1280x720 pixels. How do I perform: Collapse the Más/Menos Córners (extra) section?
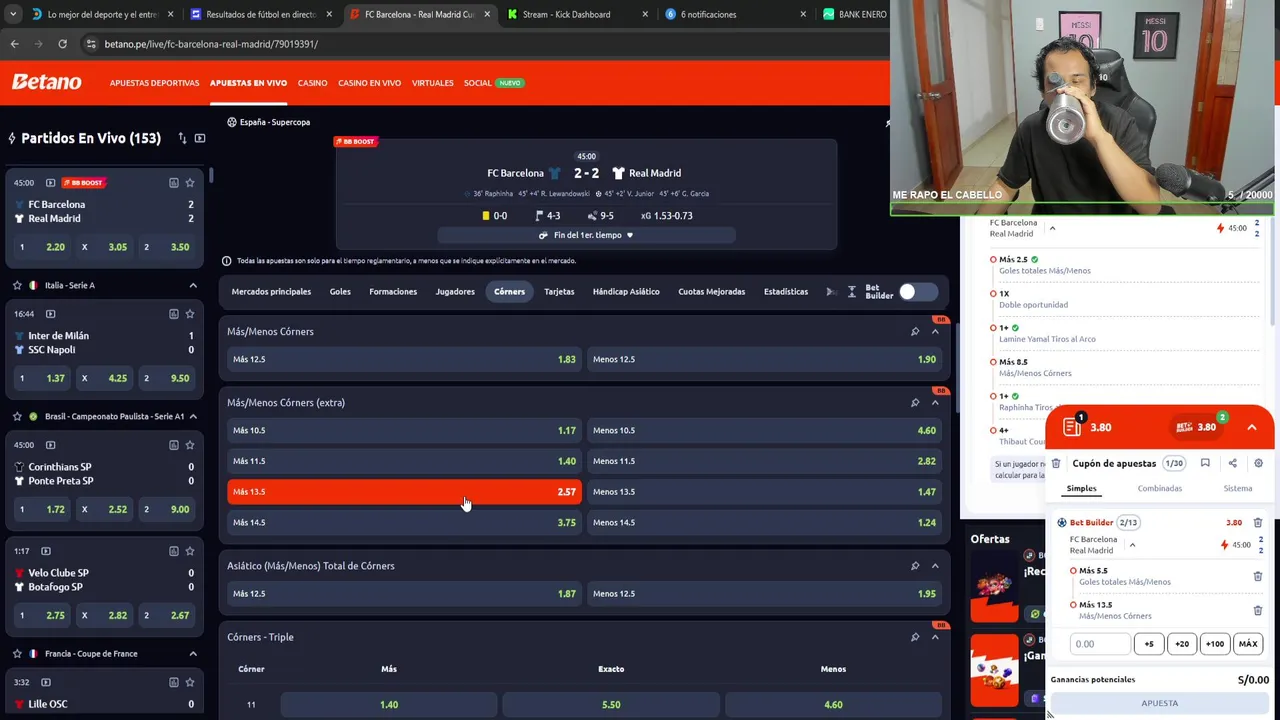(935, 402)
